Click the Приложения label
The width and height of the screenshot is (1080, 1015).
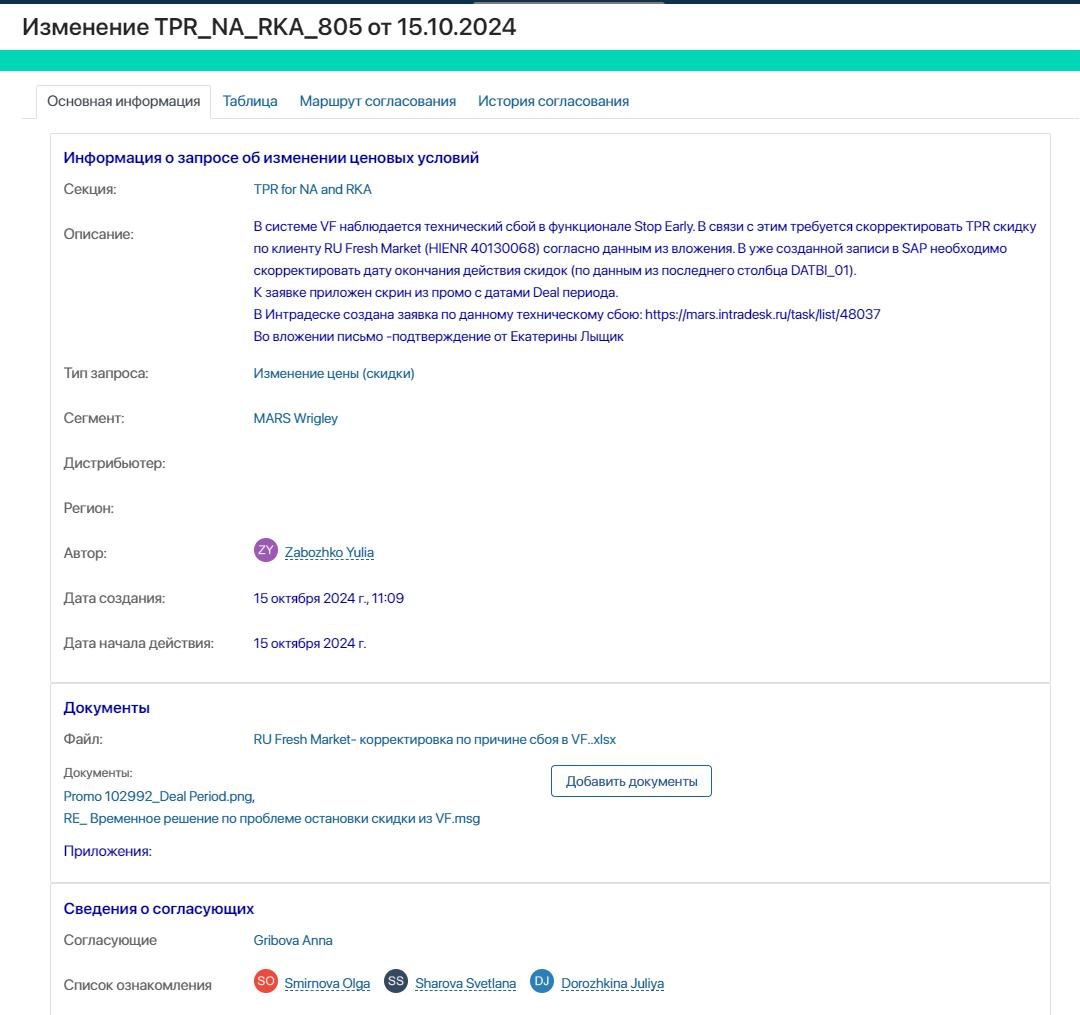pos(107,851)
